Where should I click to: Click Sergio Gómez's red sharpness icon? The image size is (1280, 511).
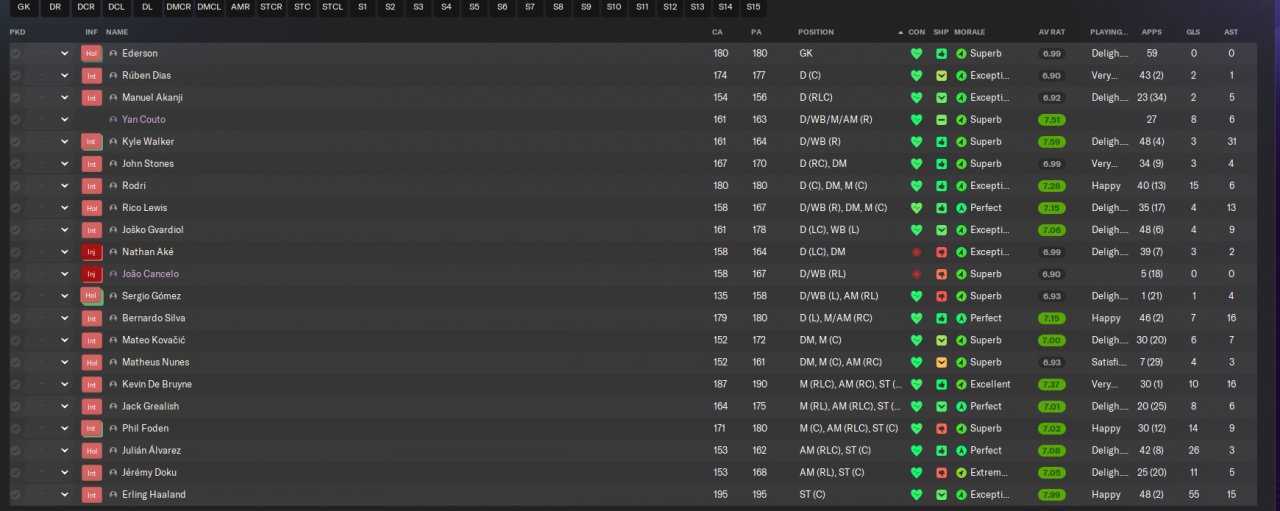[941, 296]
